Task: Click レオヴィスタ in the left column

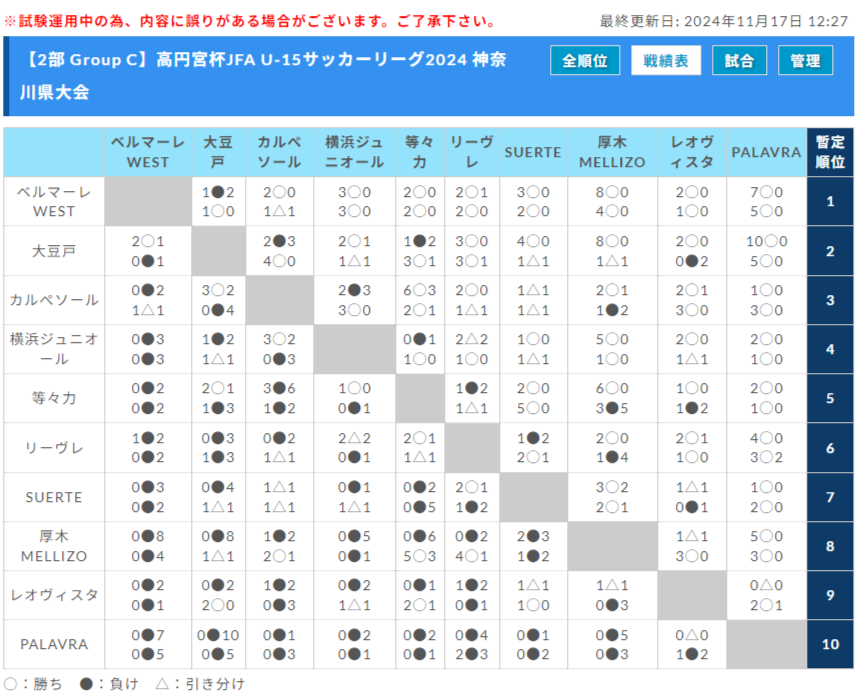Action: click(x=54, y=595)
